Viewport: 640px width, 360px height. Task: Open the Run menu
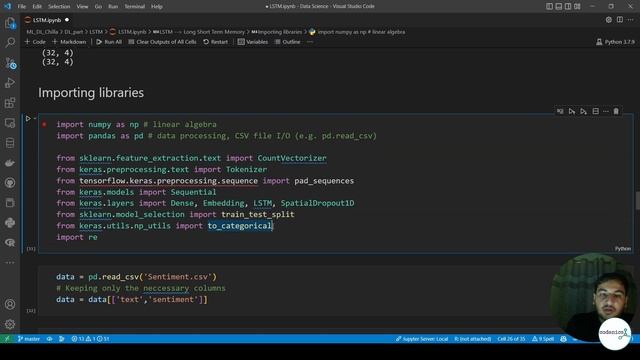(113, 7)
